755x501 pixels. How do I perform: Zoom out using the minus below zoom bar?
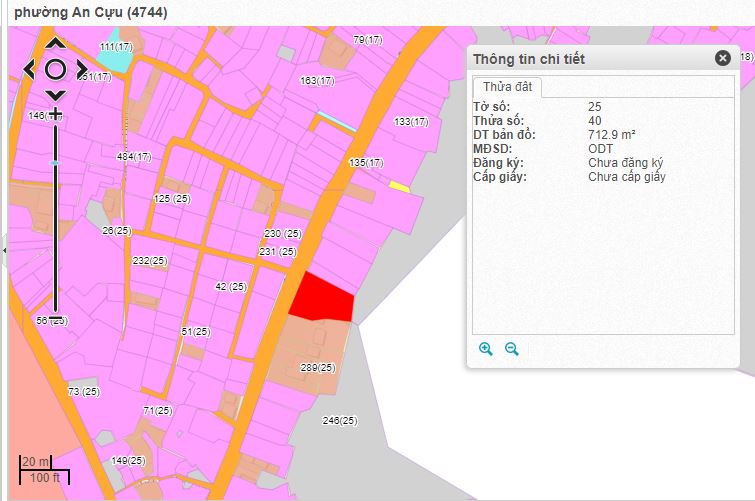(56, 319)
